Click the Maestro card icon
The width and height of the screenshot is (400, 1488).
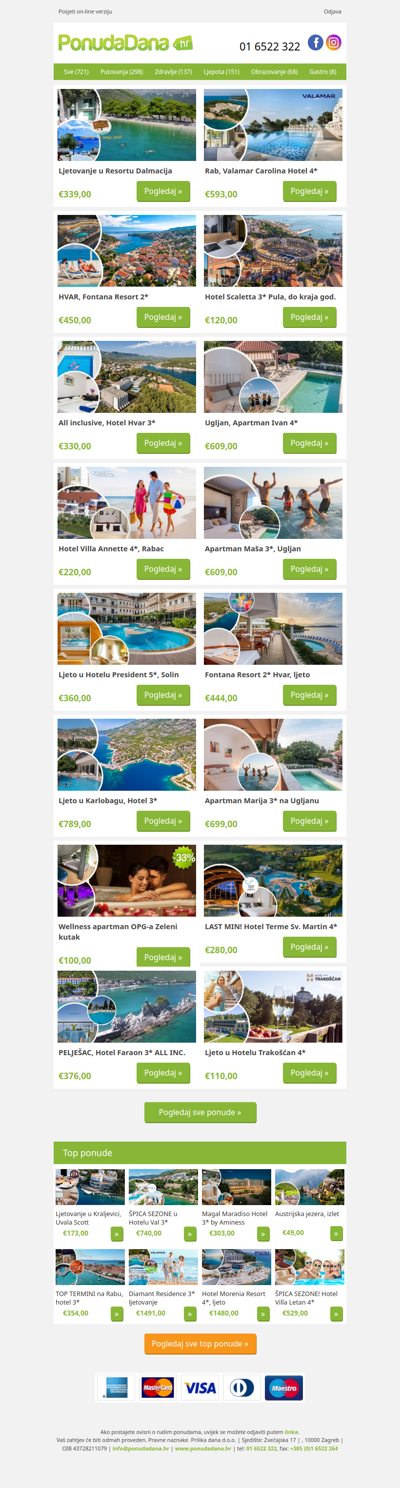[284, 1388]
